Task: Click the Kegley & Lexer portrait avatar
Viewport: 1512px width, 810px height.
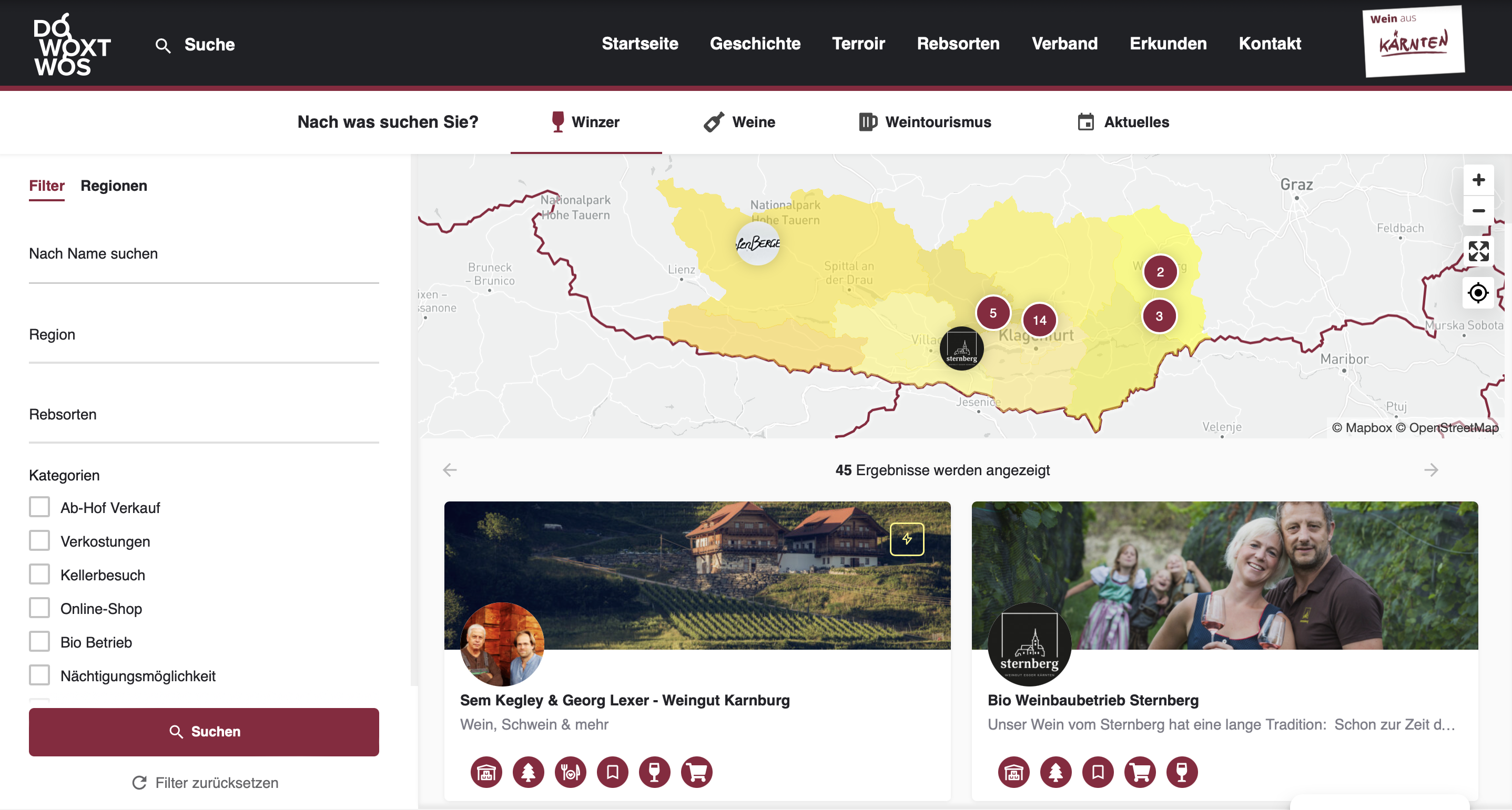Action: click(x=502, y=644)
